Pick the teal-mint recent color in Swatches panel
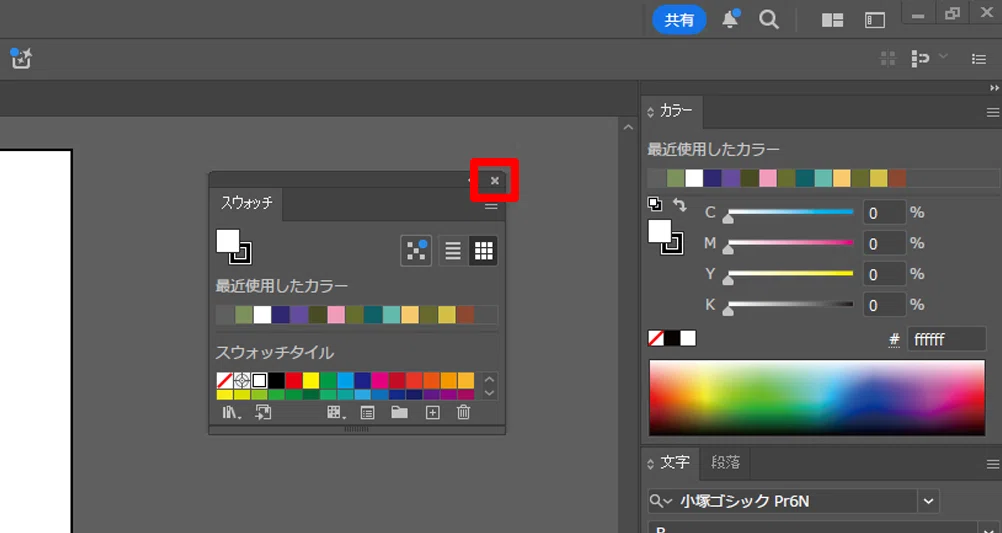 pyautogui.click(x=391, y=314)
